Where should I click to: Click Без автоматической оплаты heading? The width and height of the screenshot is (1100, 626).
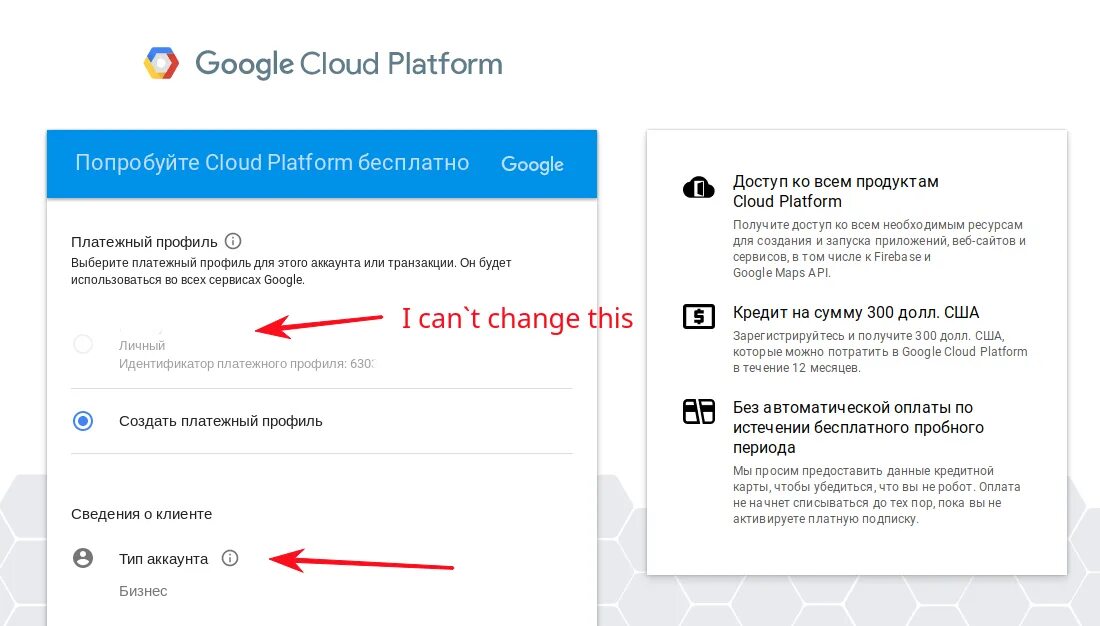click(x=858, y=427)
